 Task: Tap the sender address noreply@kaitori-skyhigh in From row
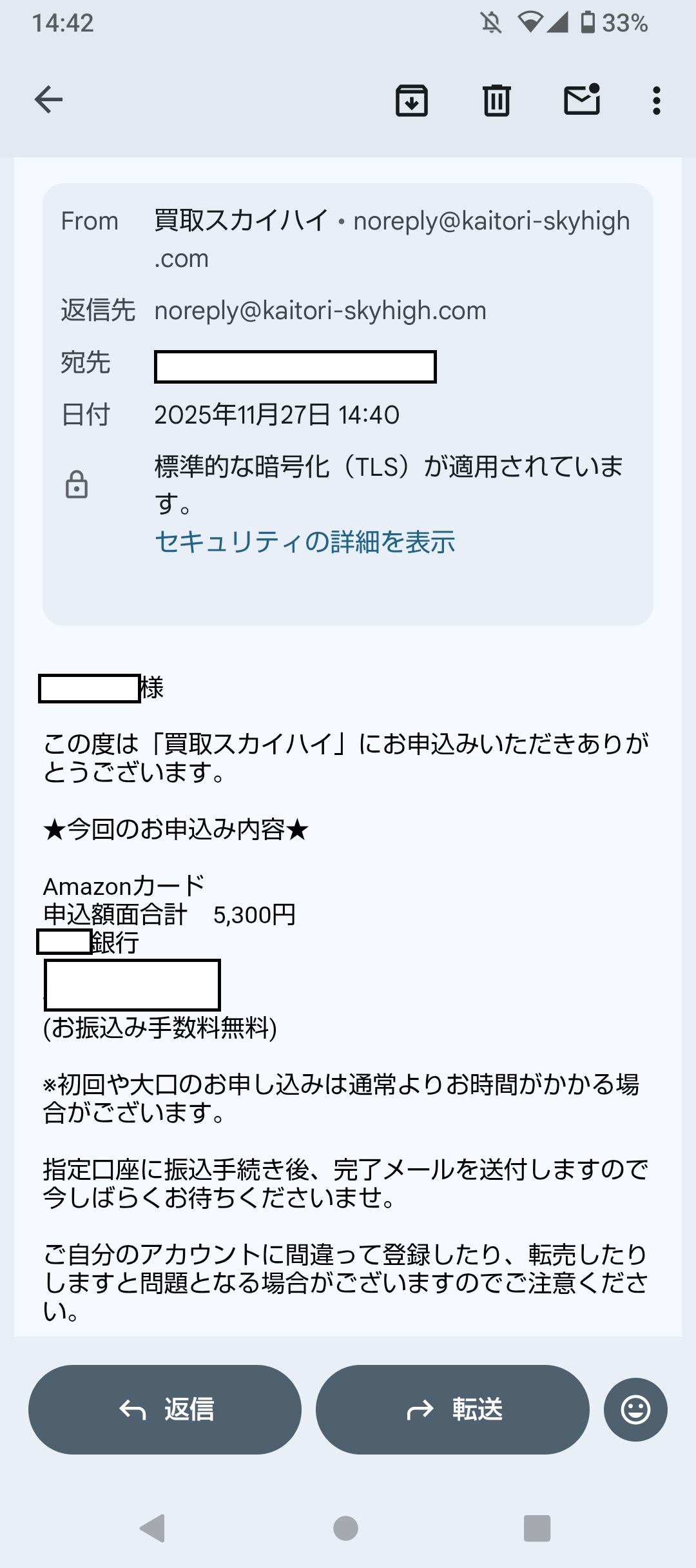click(491, 221)
